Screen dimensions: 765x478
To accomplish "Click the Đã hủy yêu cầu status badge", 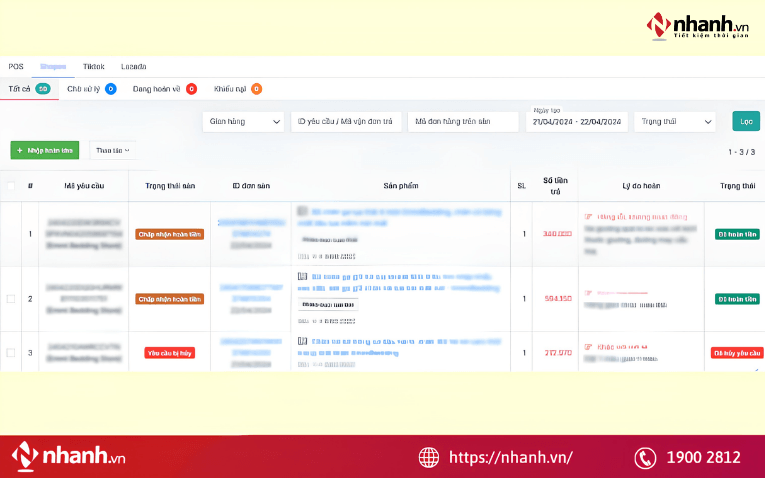I will pyautogui.click(x=737, y=353).
